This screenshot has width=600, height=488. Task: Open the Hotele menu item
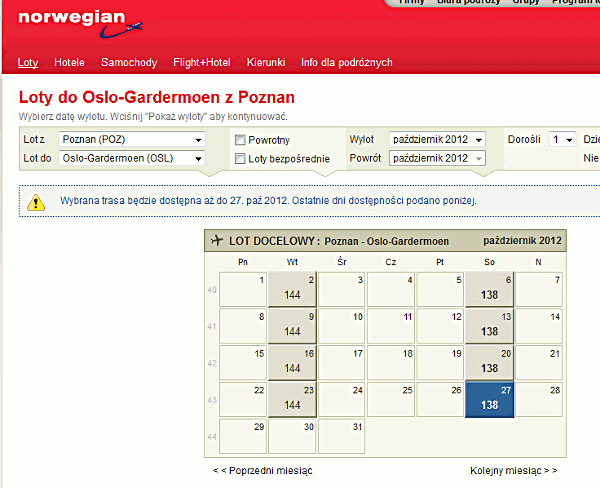tap(69, 62)
